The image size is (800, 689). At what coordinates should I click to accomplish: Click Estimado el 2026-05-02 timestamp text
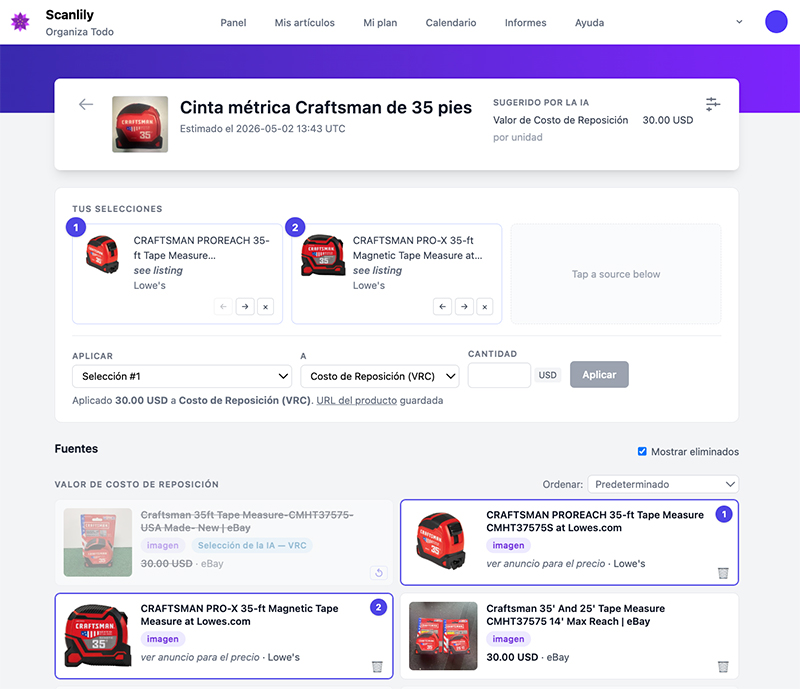coord(262,129)
